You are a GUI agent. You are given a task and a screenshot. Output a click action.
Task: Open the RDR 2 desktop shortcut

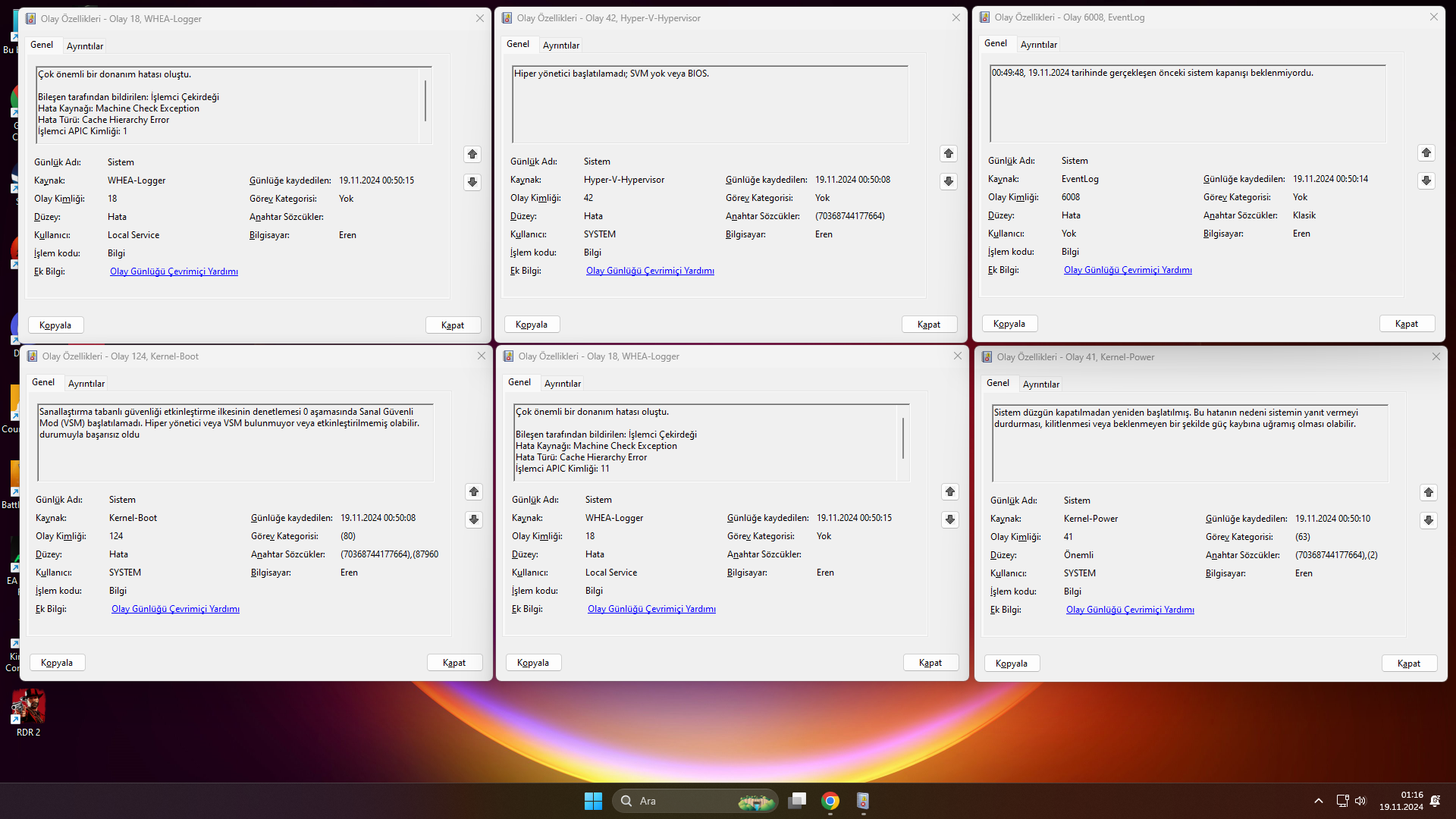[x=28, y=713]
